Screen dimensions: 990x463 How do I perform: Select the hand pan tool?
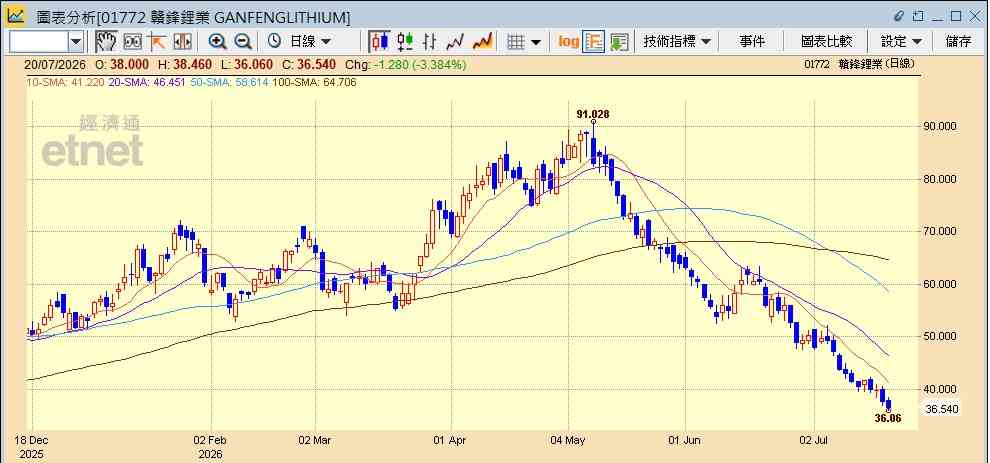pos(106,42)
